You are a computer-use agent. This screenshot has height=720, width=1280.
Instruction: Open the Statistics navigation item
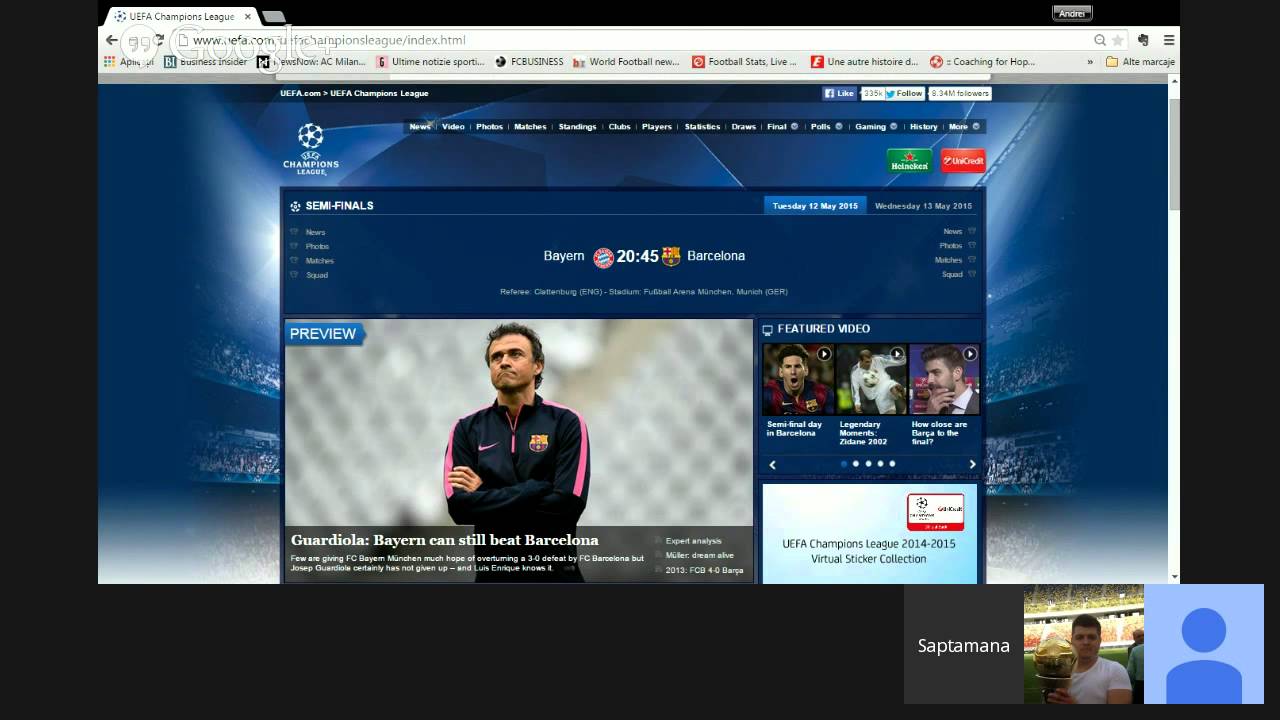[x=702, y=127]
